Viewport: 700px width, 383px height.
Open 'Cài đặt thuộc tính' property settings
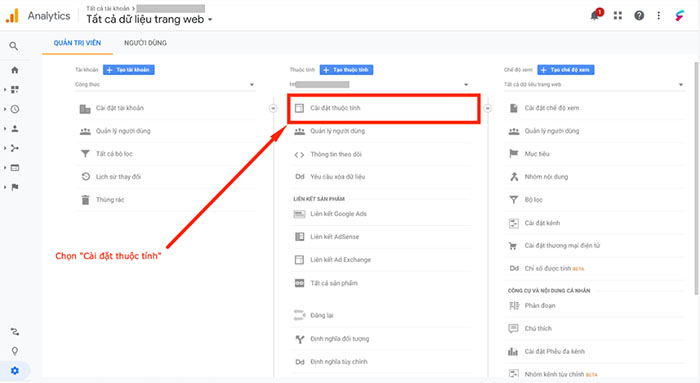(383, 108)
